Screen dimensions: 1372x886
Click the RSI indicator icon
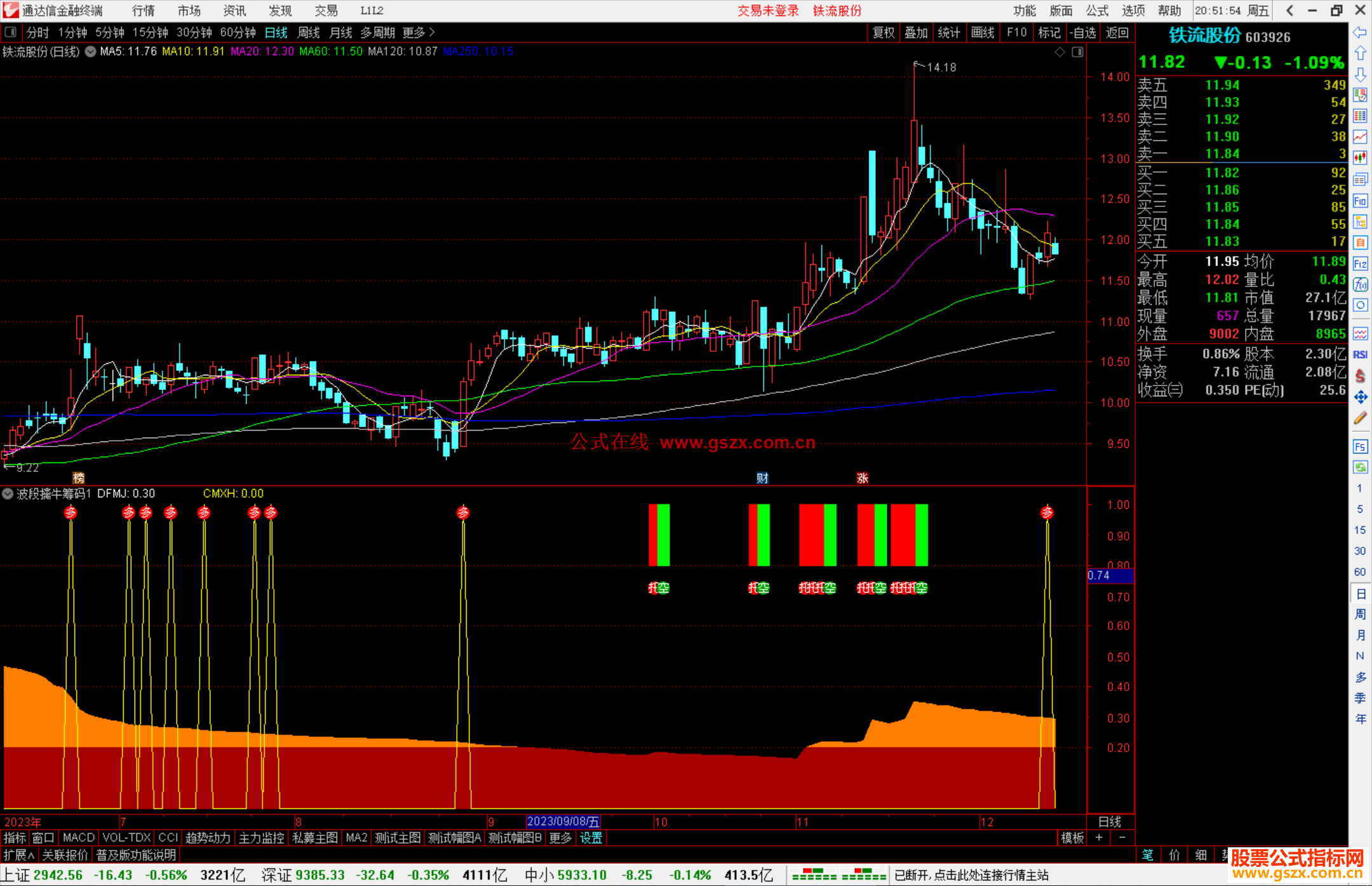(1360, 354)
